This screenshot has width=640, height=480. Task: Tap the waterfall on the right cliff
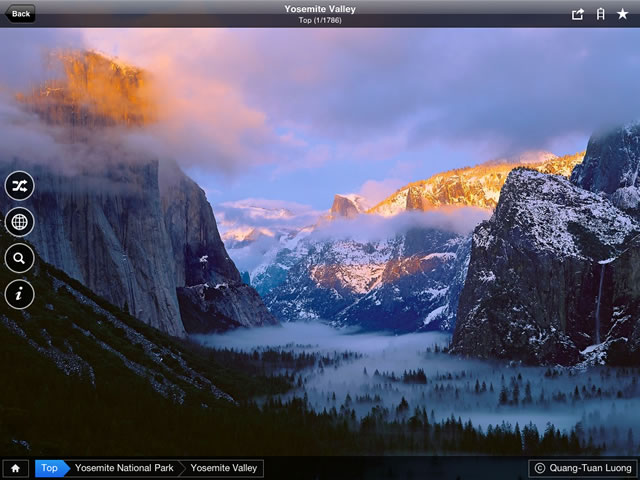pos(600,304)
